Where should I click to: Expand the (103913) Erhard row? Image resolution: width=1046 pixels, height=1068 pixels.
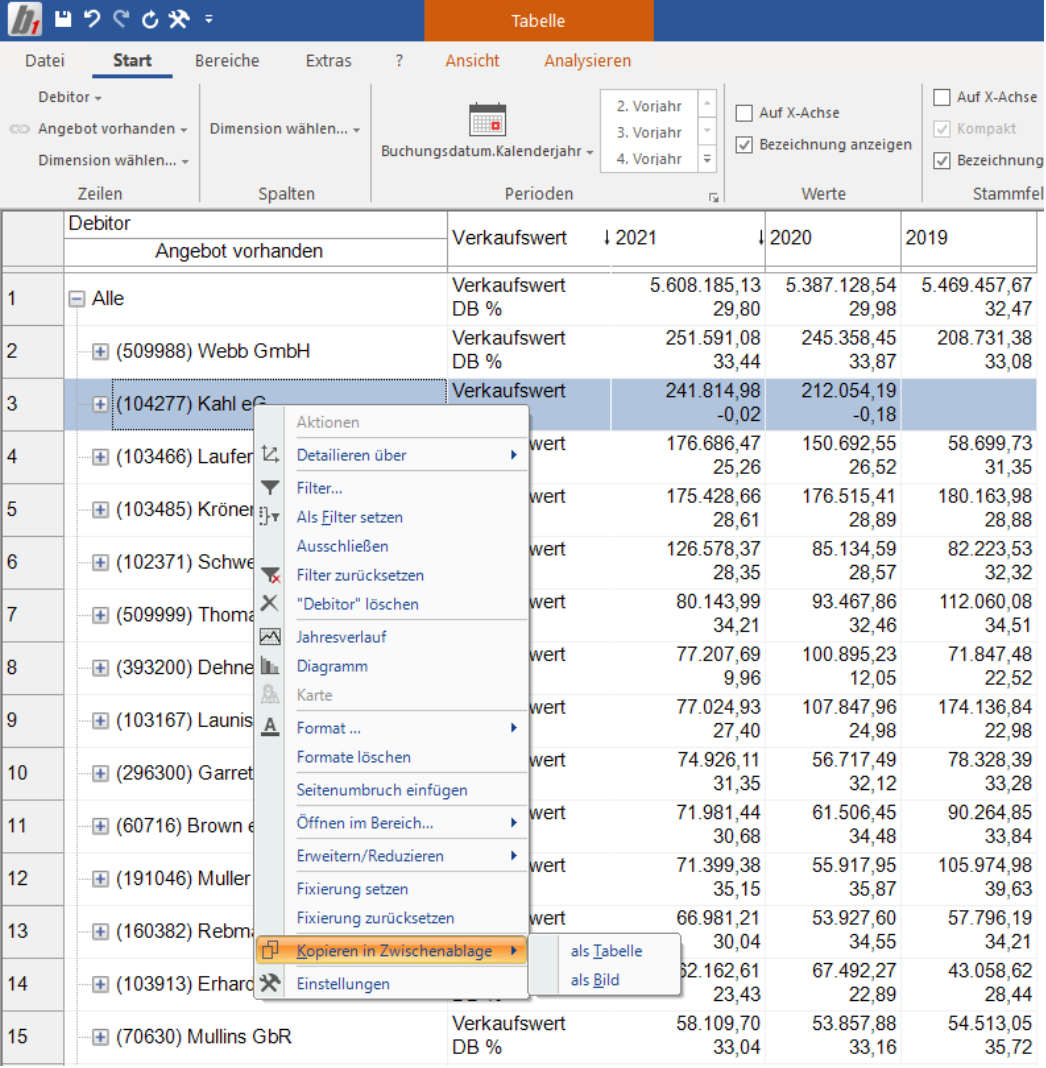point(100,984)
